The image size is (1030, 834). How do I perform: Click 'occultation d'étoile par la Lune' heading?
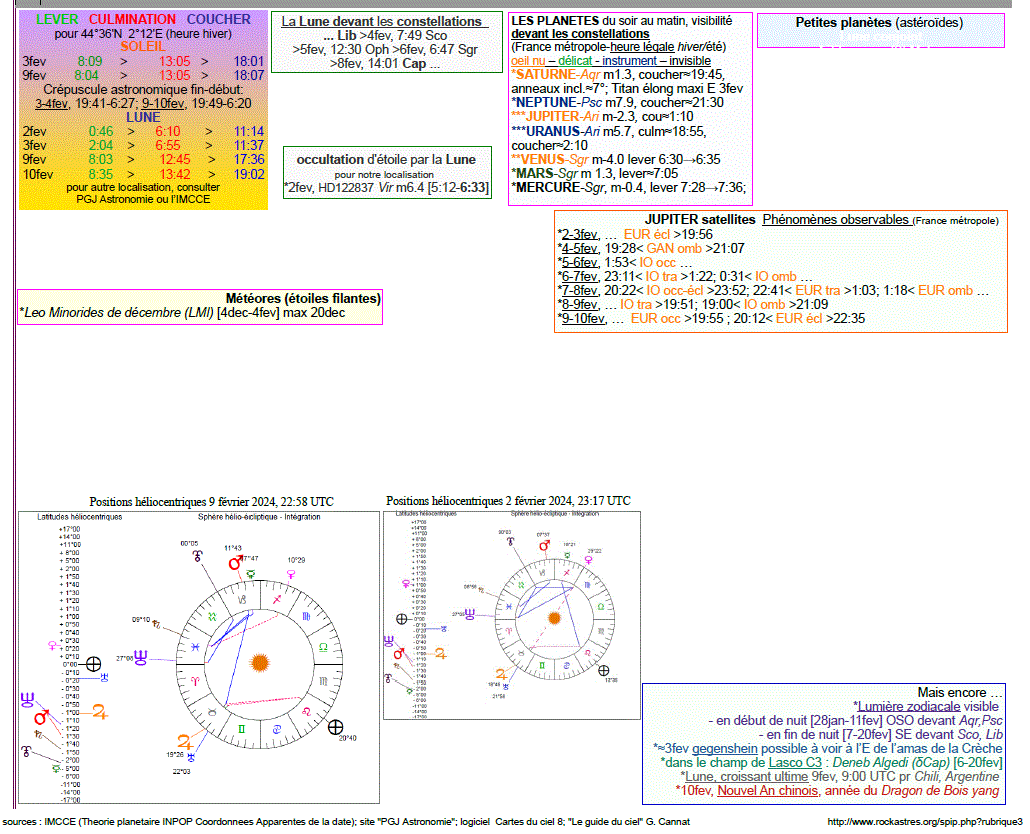386,160
